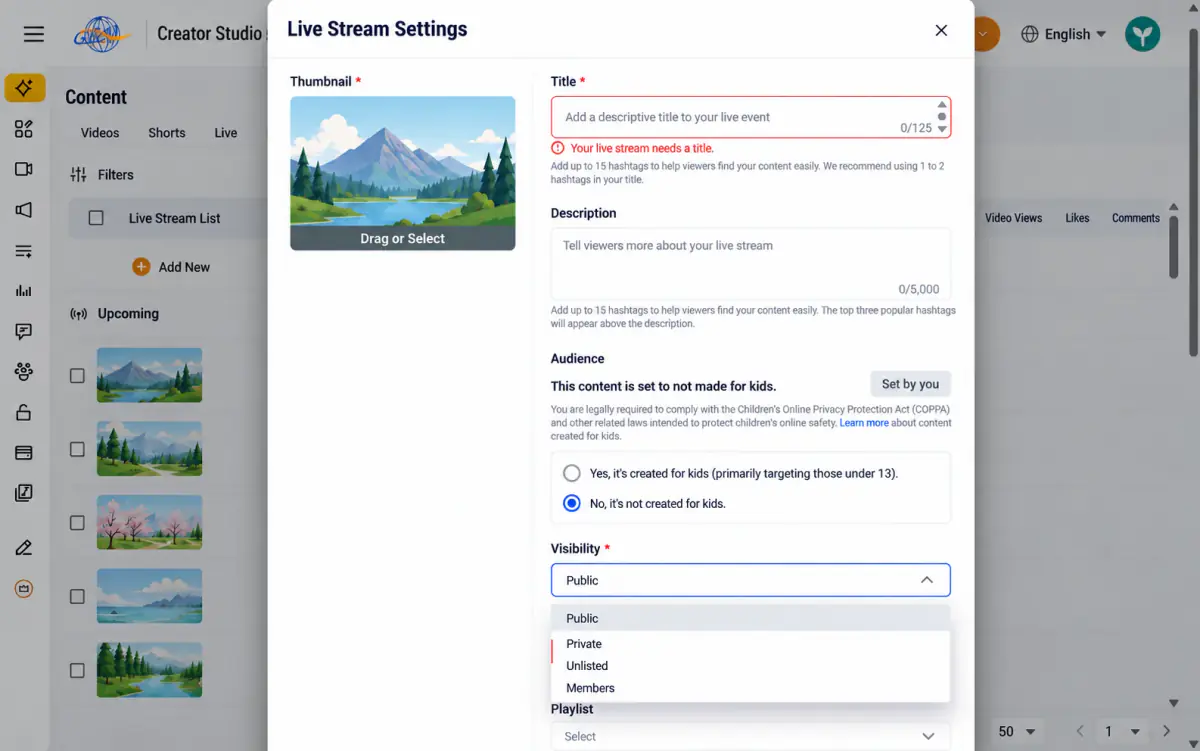
Task: Close the Live Stream Settings dialog
Action: [941, 30]
